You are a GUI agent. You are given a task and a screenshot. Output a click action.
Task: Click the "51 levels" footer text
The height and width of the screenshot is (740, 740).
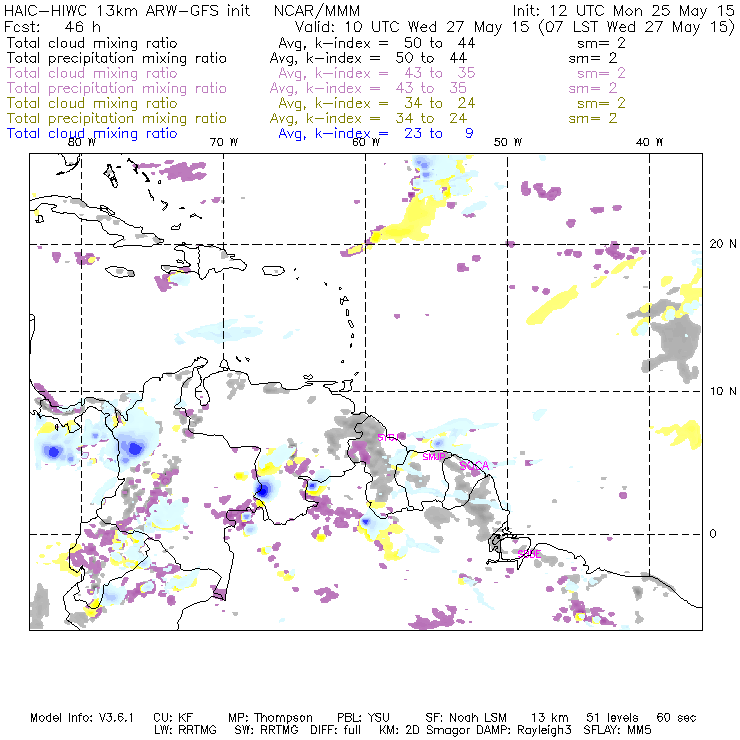(x=612, y=718)
